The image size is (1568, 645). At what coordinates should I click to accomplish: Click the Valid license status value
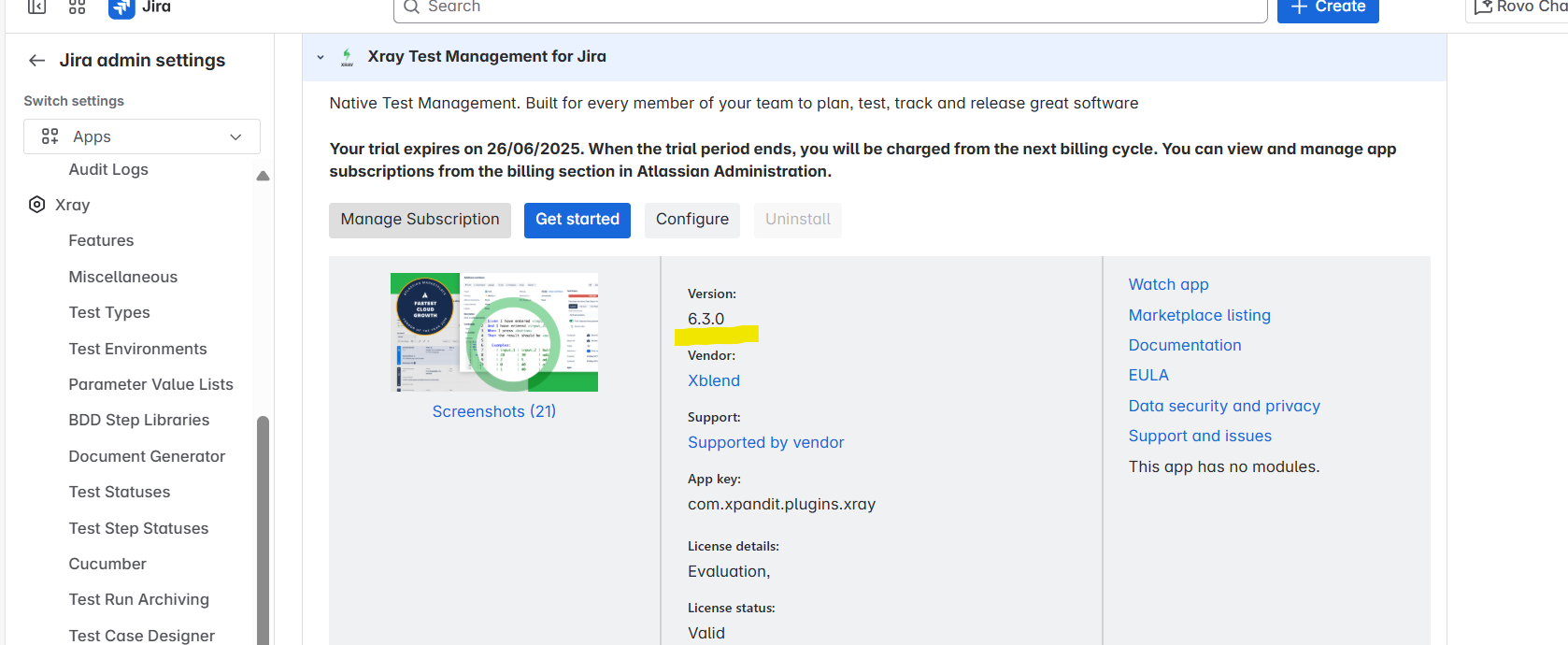[706, 633]
